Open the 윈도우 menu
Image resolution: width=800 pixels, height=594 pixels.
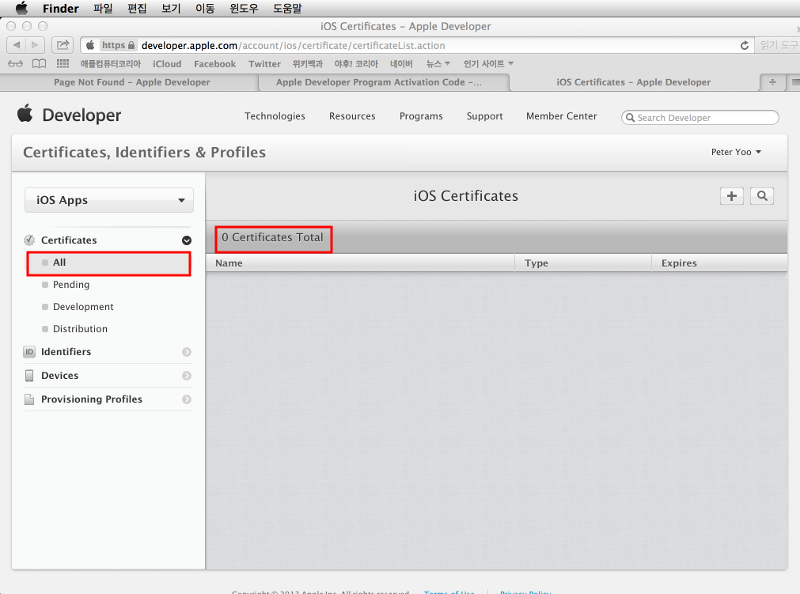pos(244,9)
